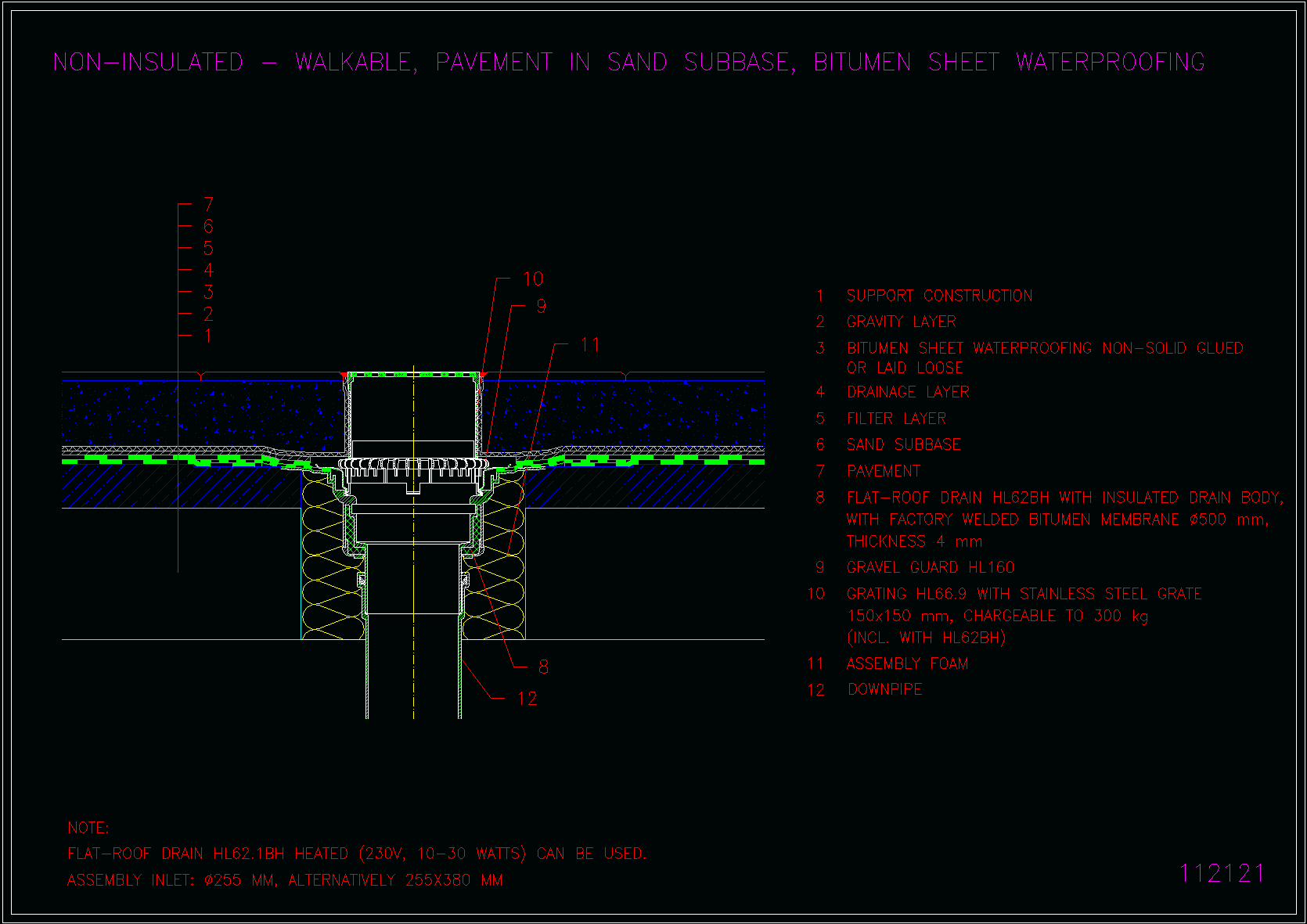Screen dimensions: 1307x924
Task: Click the 'OR LAID LOOSE' legend line
Action: click(904, 368)
